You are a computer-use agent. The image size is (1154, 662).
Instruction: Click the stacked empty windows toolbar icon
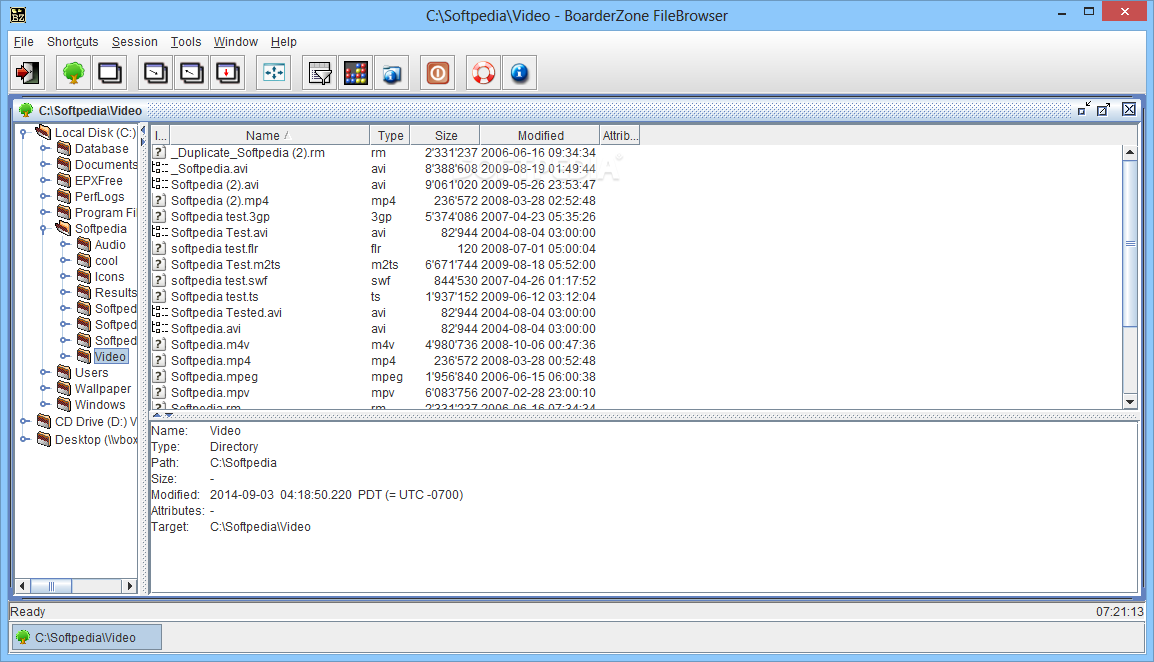coord(110,73)
